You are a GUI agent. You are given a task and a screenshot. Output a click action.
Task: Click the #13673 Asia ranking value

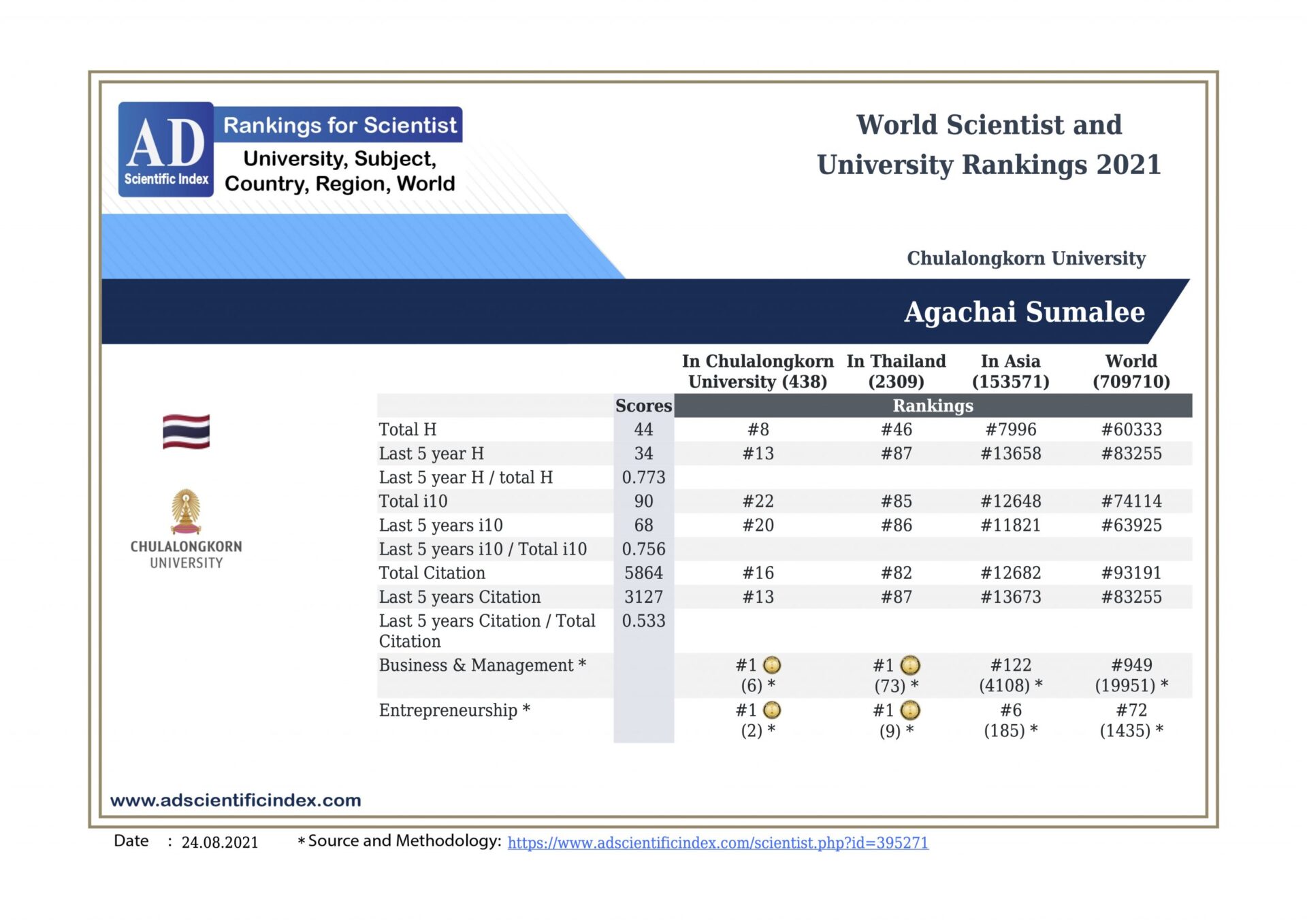click(1010, 597)
